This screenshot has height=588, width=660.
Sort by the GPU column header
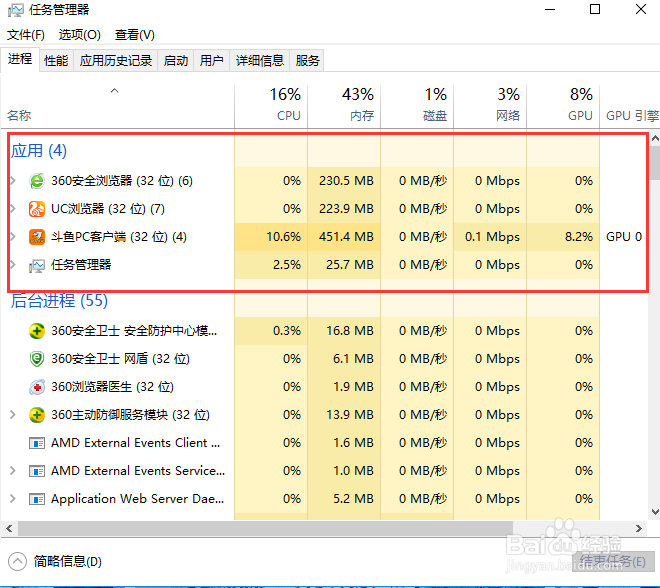[563, 105]
